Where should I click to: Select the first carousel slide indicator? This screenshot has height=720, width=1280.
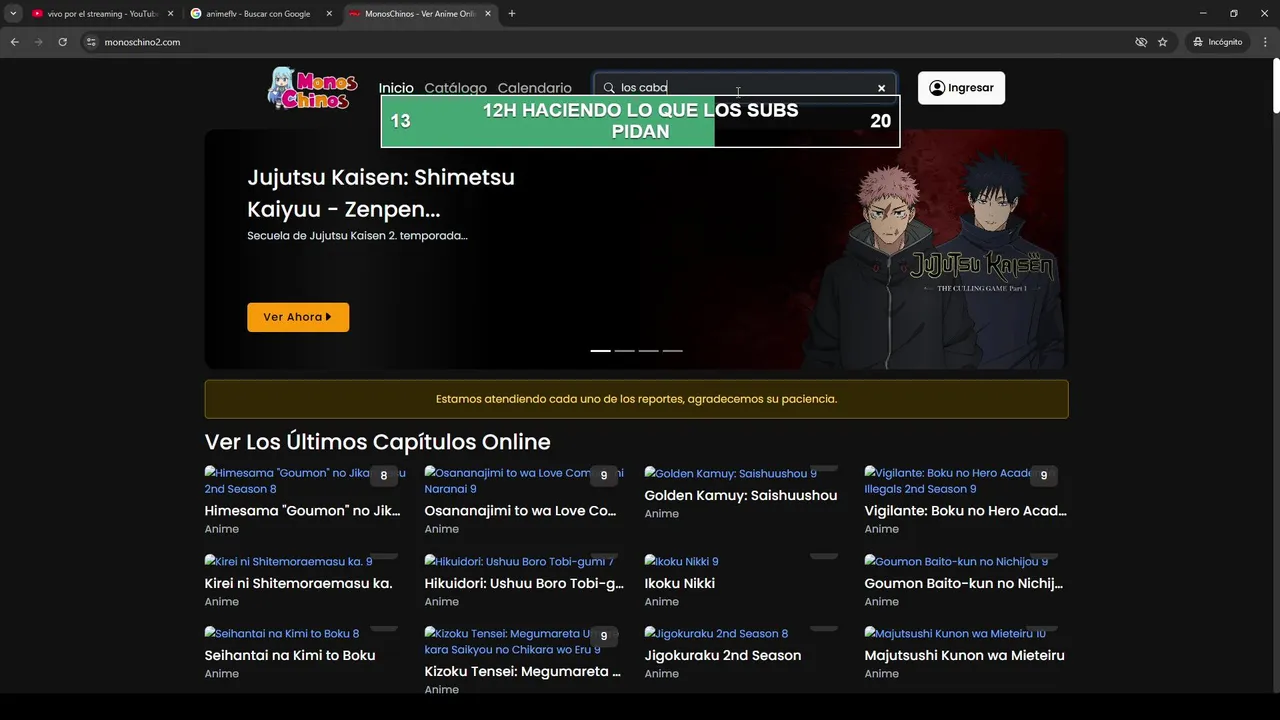tap(600, 351)
